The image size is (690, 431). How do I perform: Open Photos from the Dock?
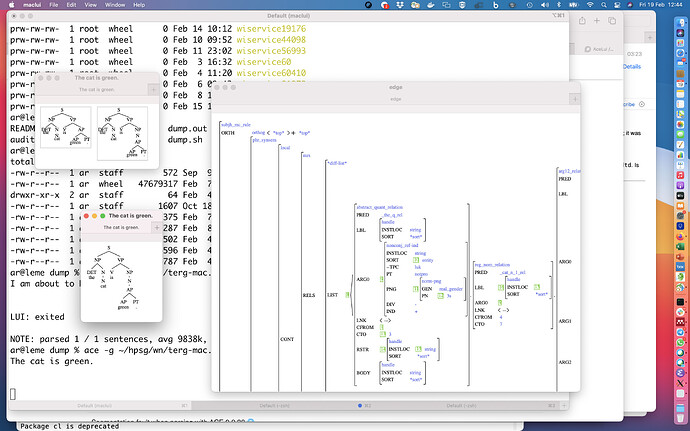coord(680,124)
